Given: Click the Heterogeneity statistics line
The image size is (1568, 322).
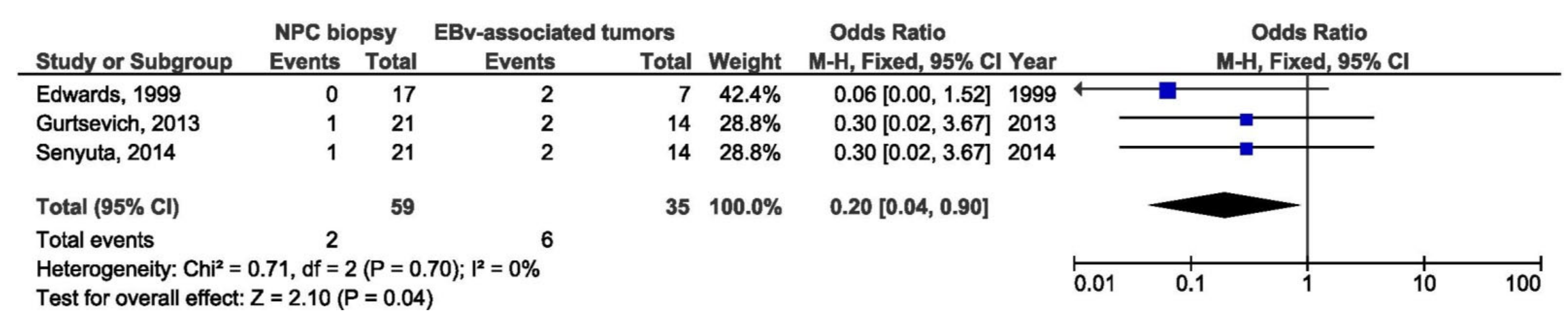Looking at the screenshot, I should [288, 269].
